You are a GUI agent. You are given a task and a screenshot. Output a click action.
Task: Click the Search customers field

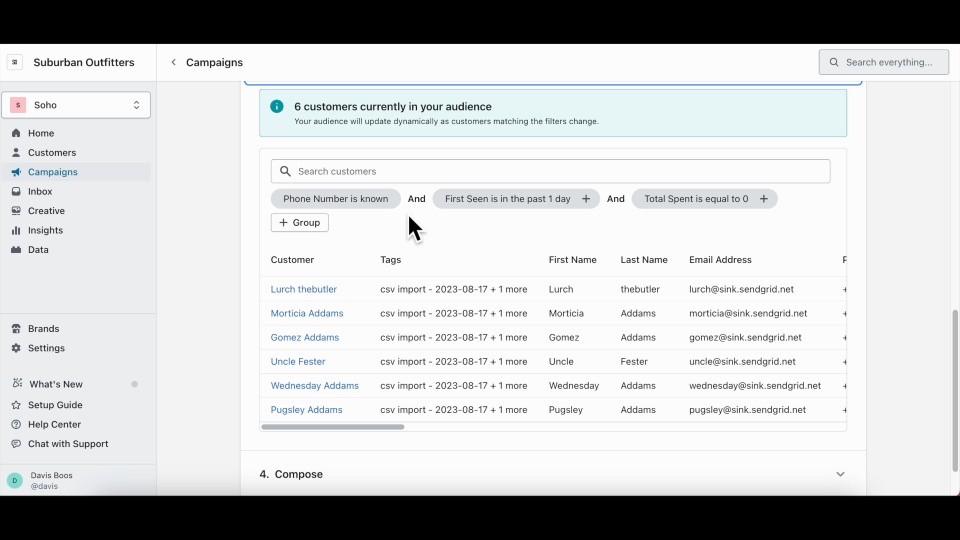(560, 171)
